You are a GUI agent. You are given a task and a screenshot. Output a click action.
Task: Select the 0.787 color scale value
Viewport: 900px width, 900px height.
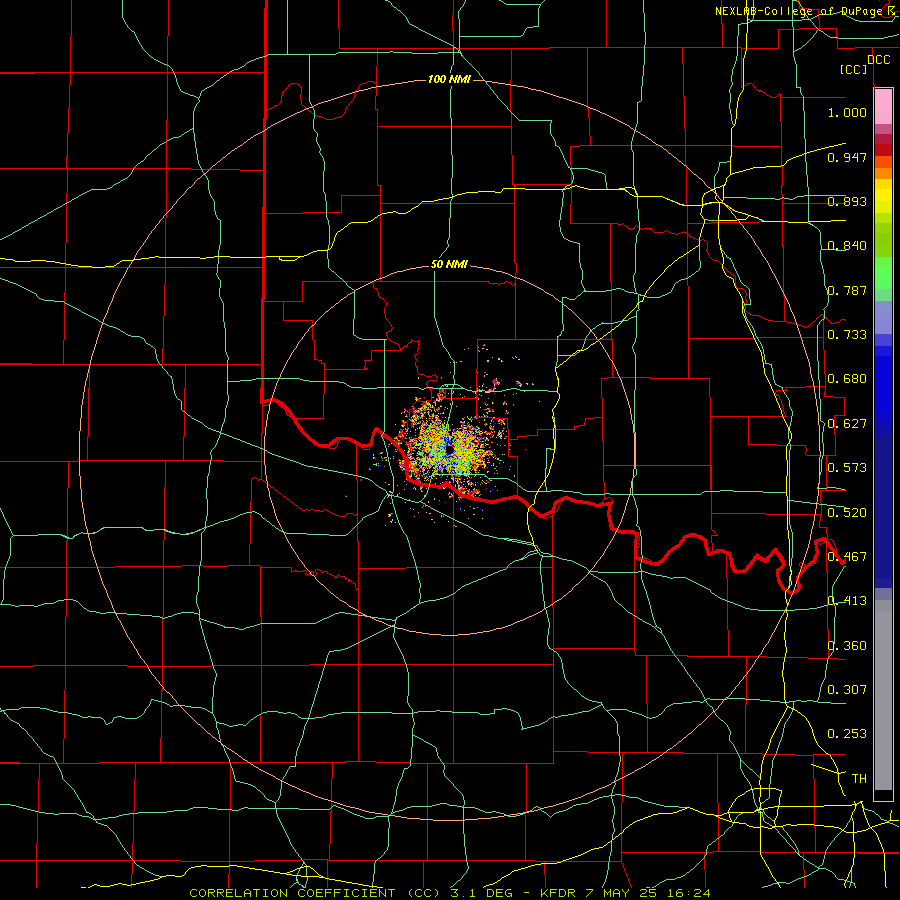847,290
